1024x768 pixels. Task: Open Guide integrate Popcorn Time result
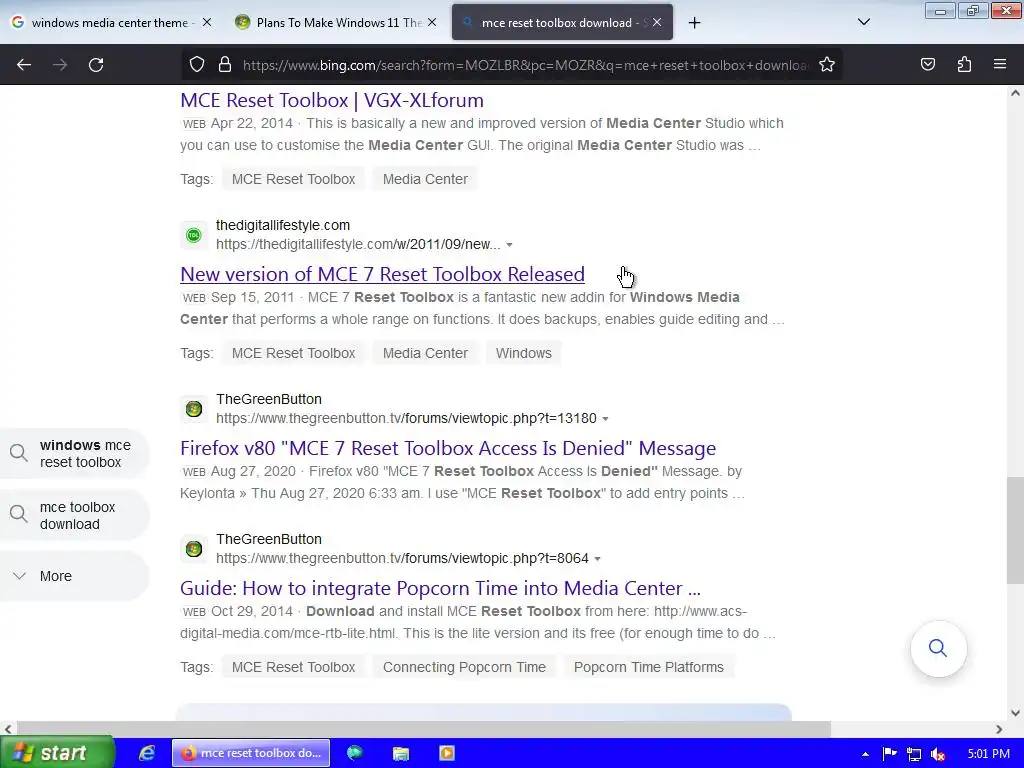click(x=440, y=588)
